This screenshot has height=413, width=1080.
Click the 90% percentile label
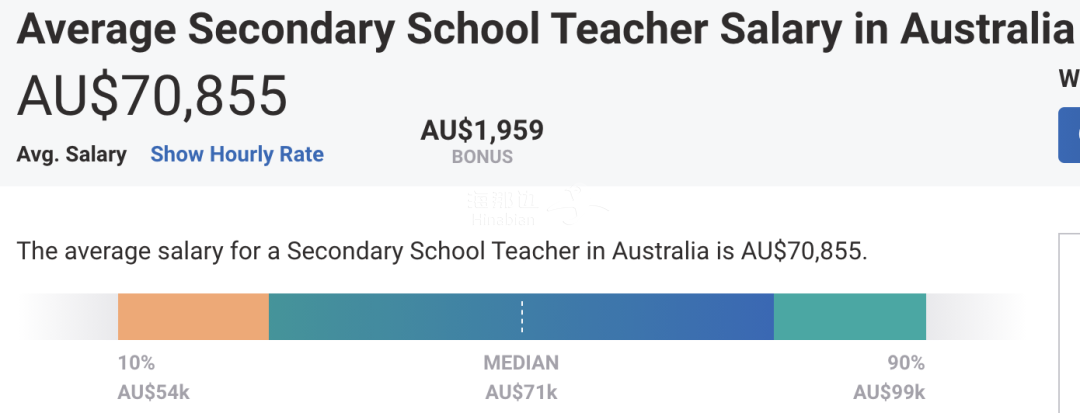906,363
